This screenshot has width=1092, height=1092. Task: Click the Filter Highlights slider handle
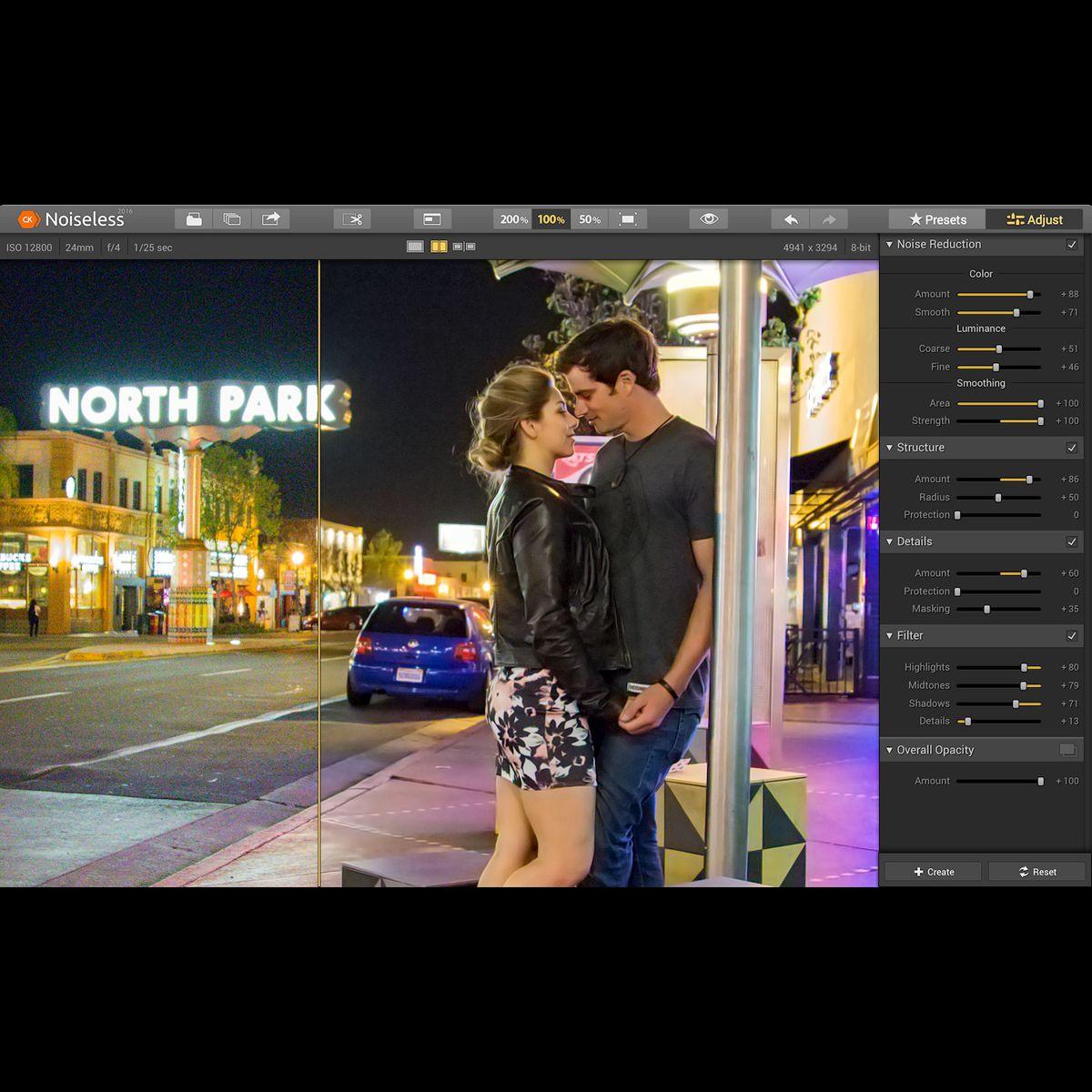(1024, 668)
